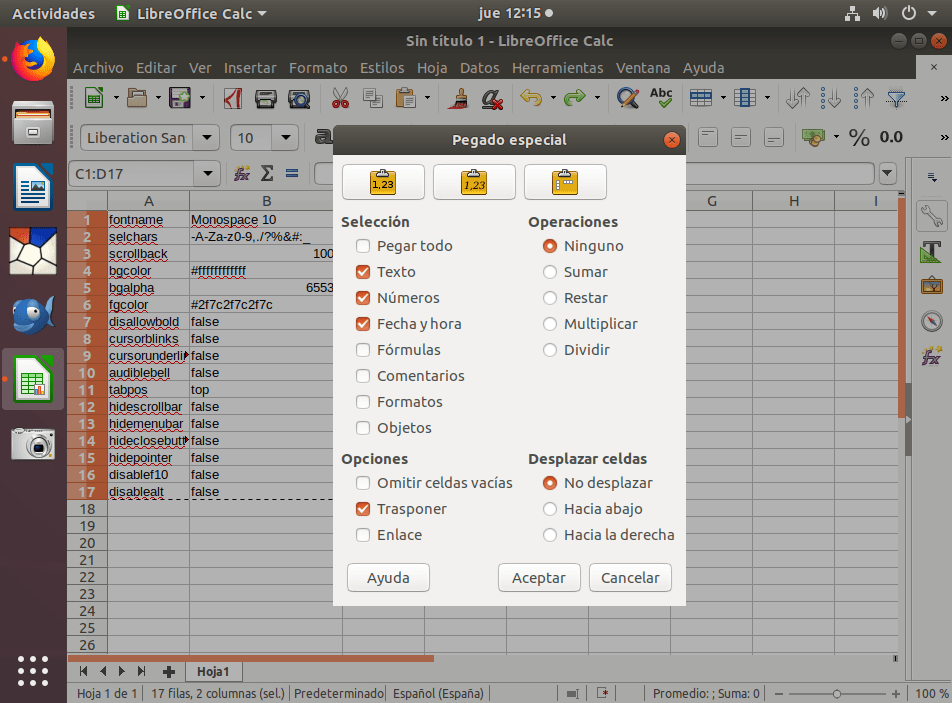Expand the Name Box cell reference dropdown
This screenshot has width=952, height=703.
[207, 173]
